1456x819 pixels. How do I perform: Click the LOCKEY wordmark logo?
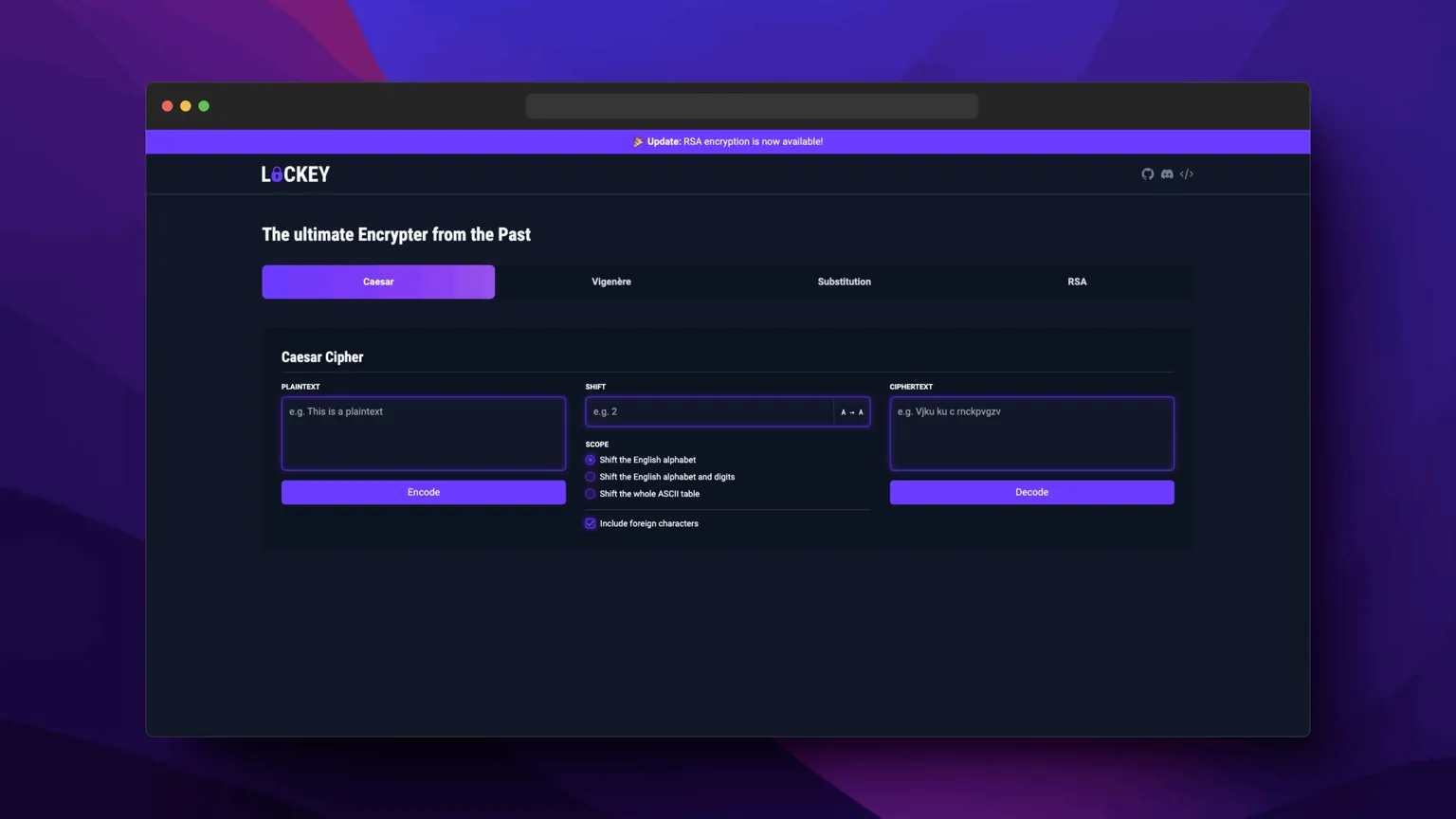tap(295, 173)
